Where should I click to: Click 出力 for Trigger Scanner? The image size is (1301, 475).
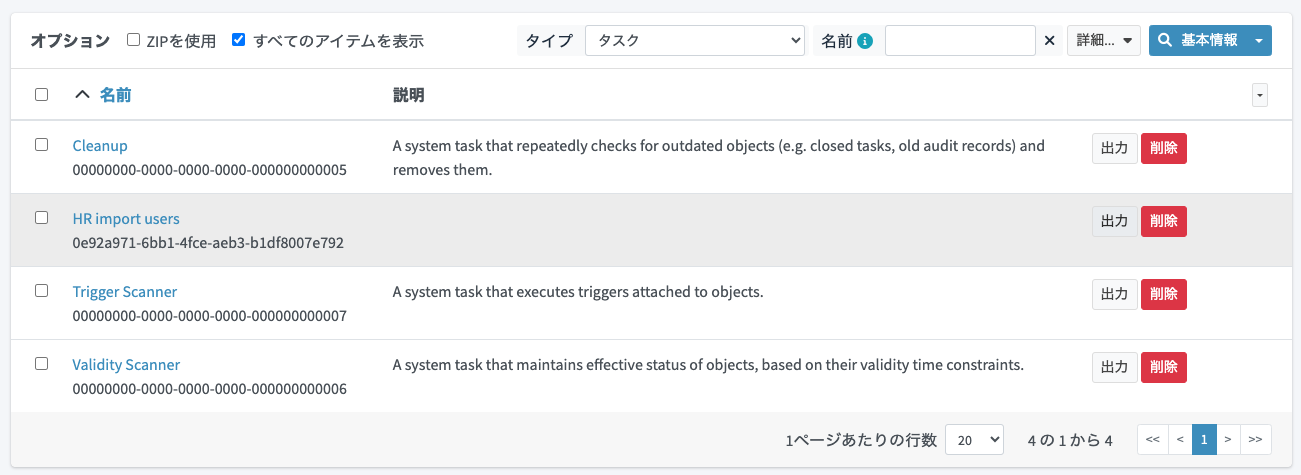(1114, 294)
